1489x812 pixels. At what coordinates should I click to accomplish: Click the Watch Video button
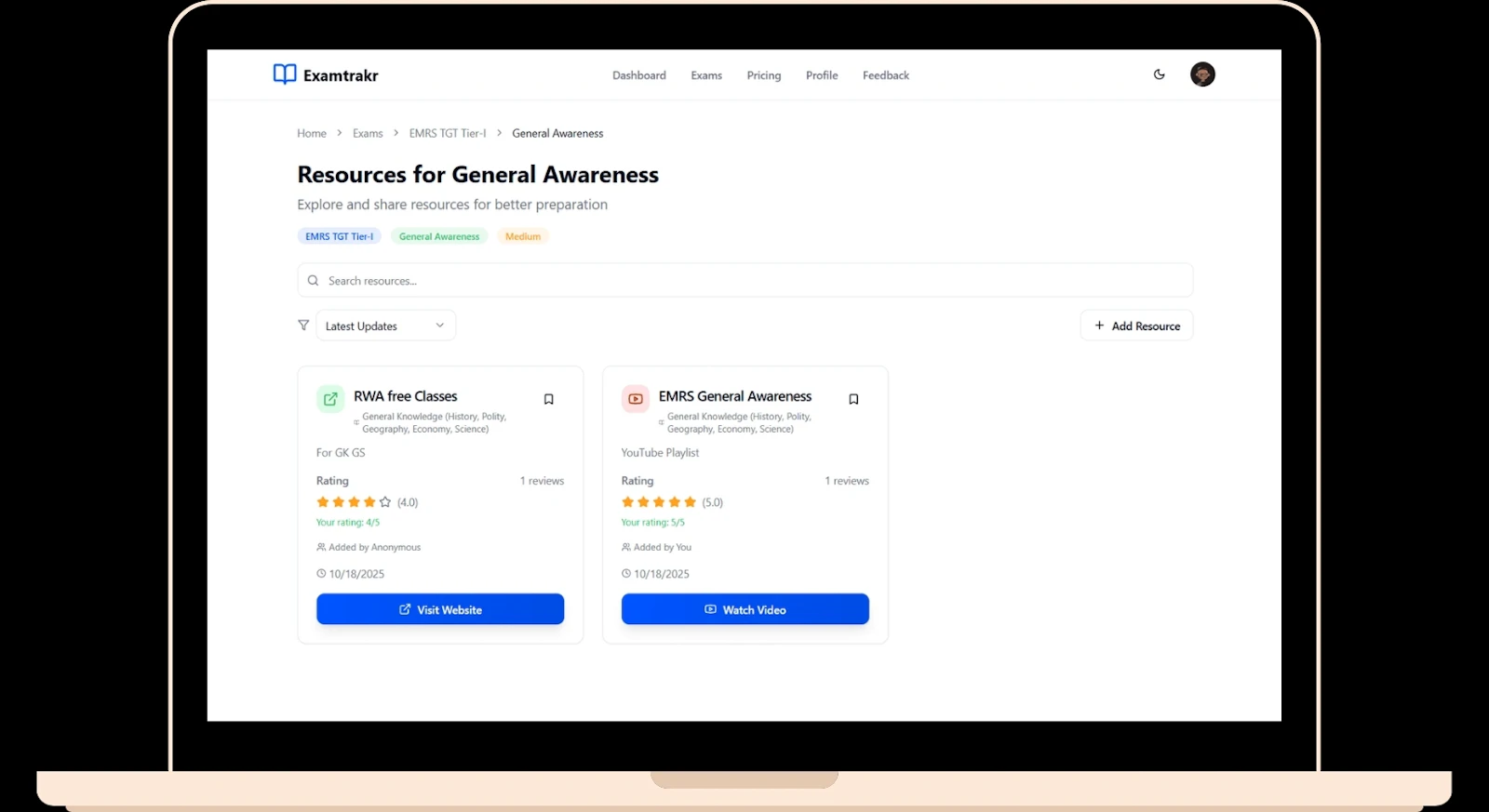(745, 609)
